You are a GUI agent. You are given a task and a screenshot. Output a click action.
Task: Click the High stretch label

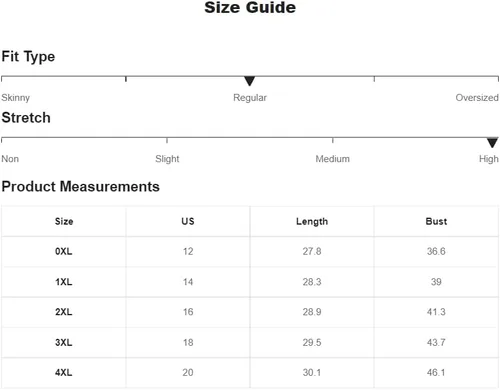tap(489, 159)
